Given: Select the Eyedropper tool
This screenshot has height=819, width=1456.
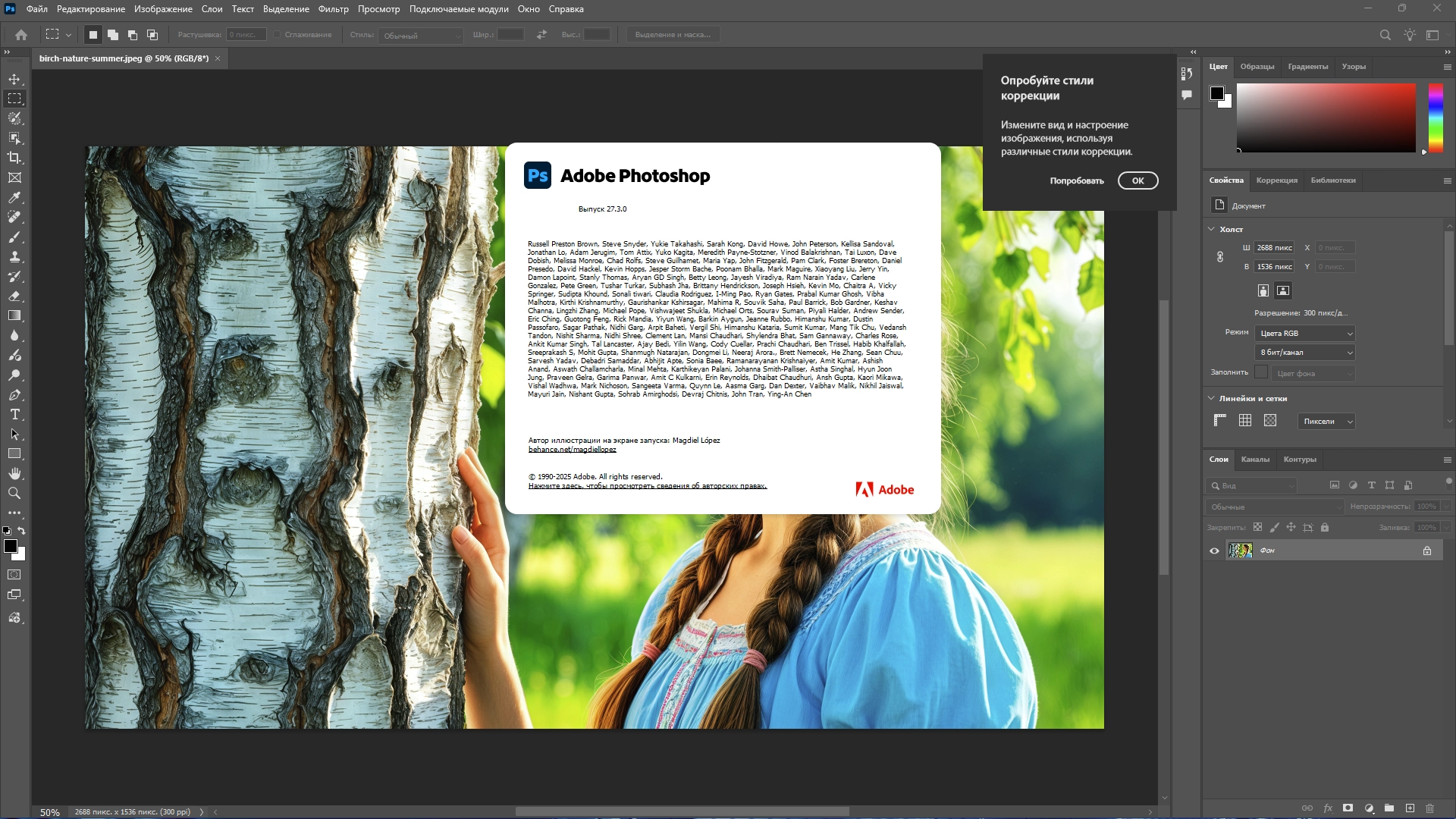Looking at the screenshot, I should tap(14, 197).
